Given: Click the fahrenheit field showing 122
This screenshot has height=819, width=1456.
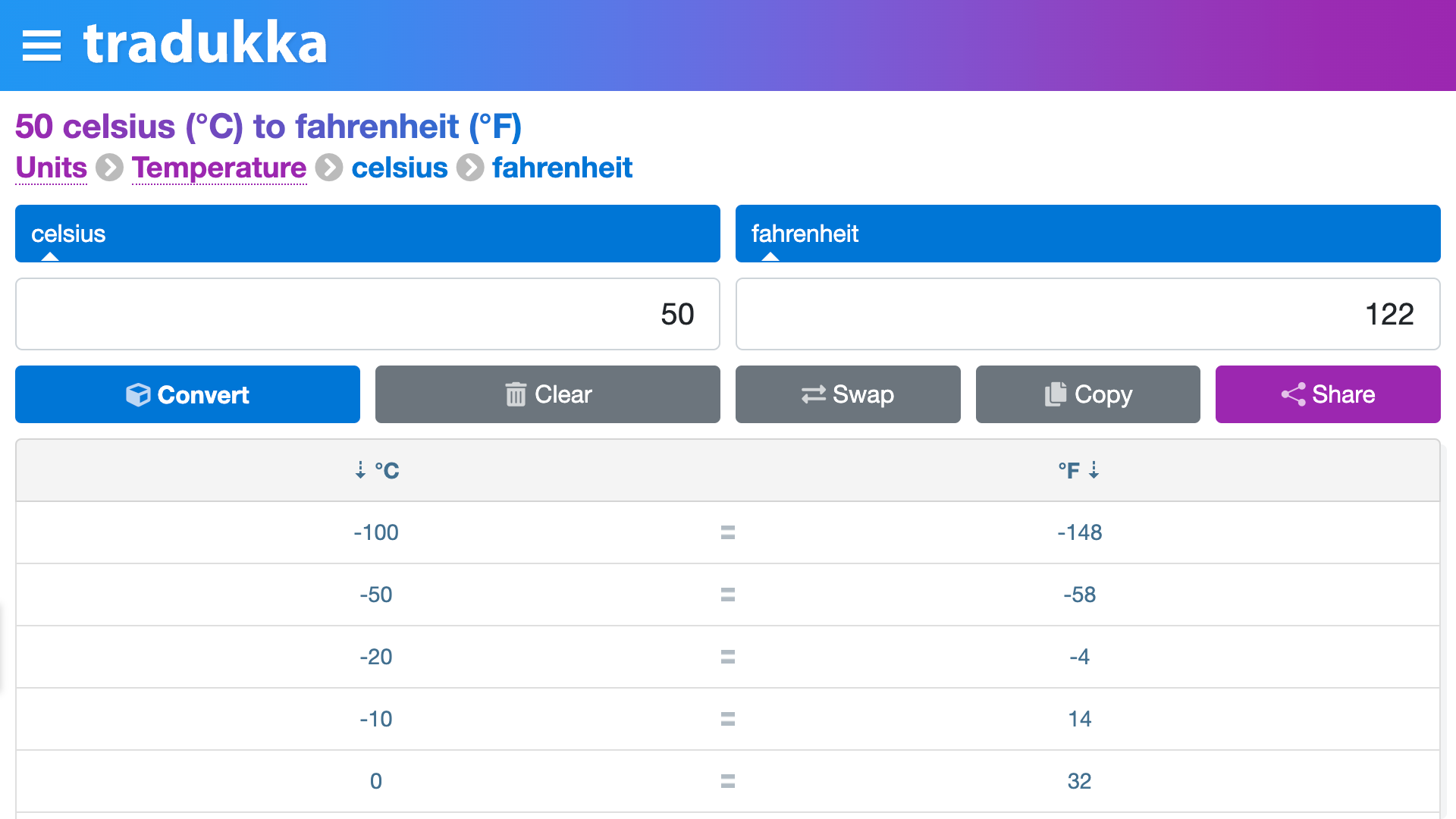Looking at the screenshot, I should (1088, 314).
